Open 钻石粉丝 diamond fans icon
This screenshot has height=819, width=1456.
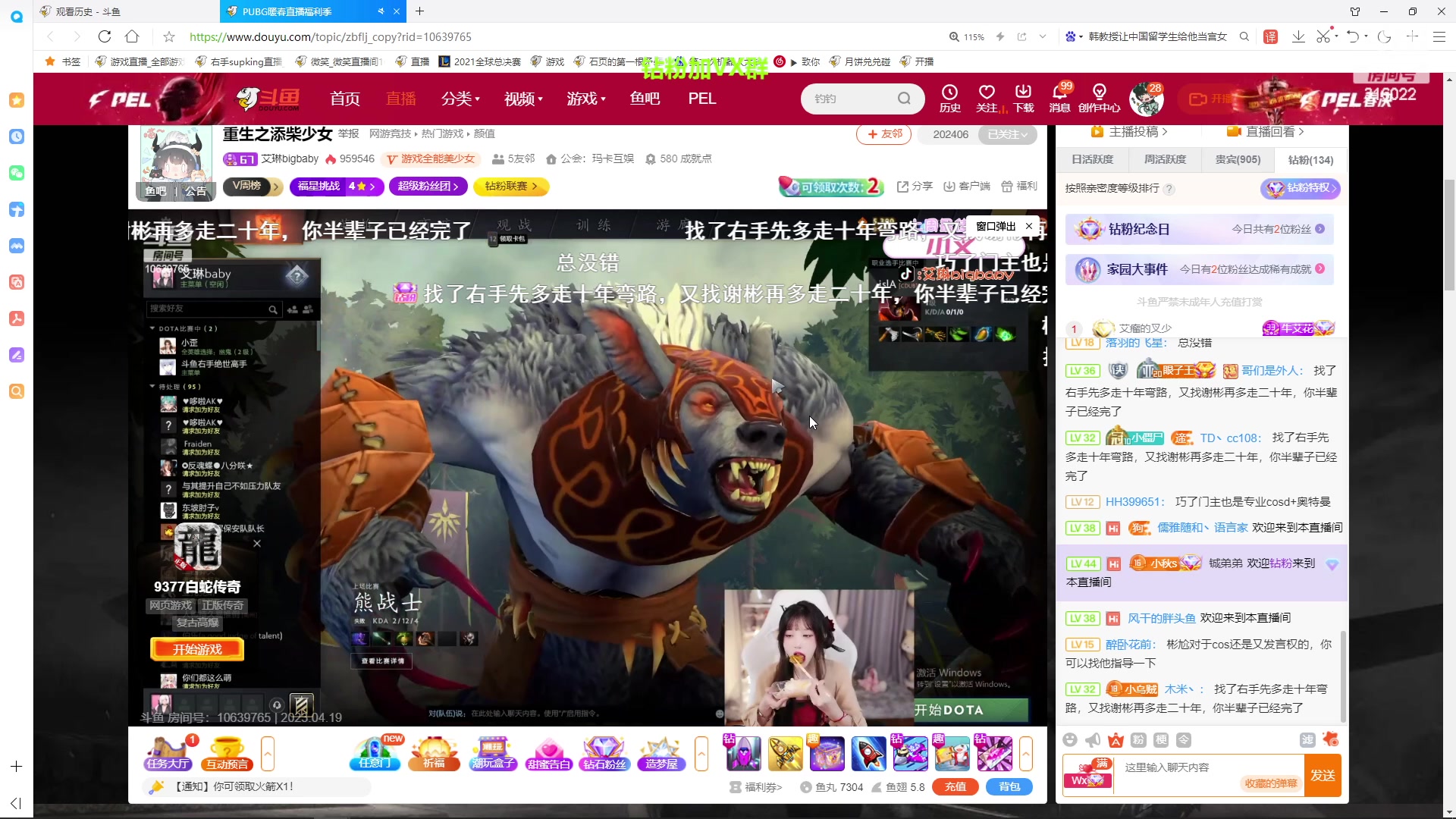coord(604,753)
